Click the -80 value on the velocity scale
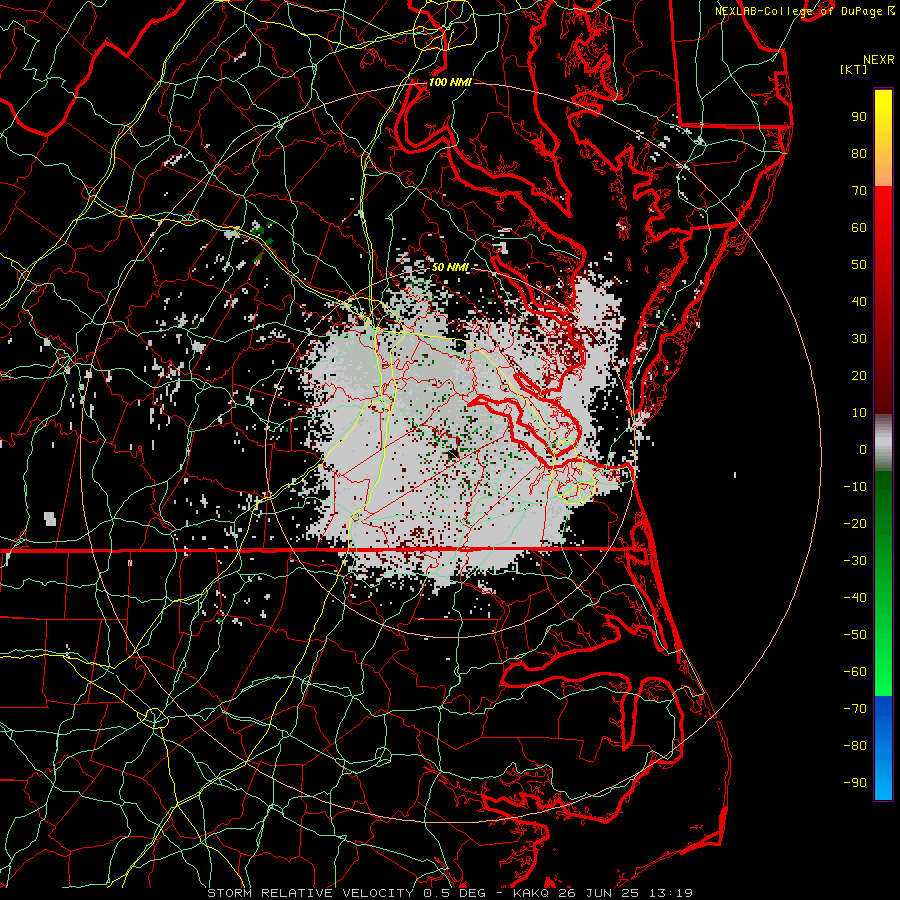 tap(855, 746)
